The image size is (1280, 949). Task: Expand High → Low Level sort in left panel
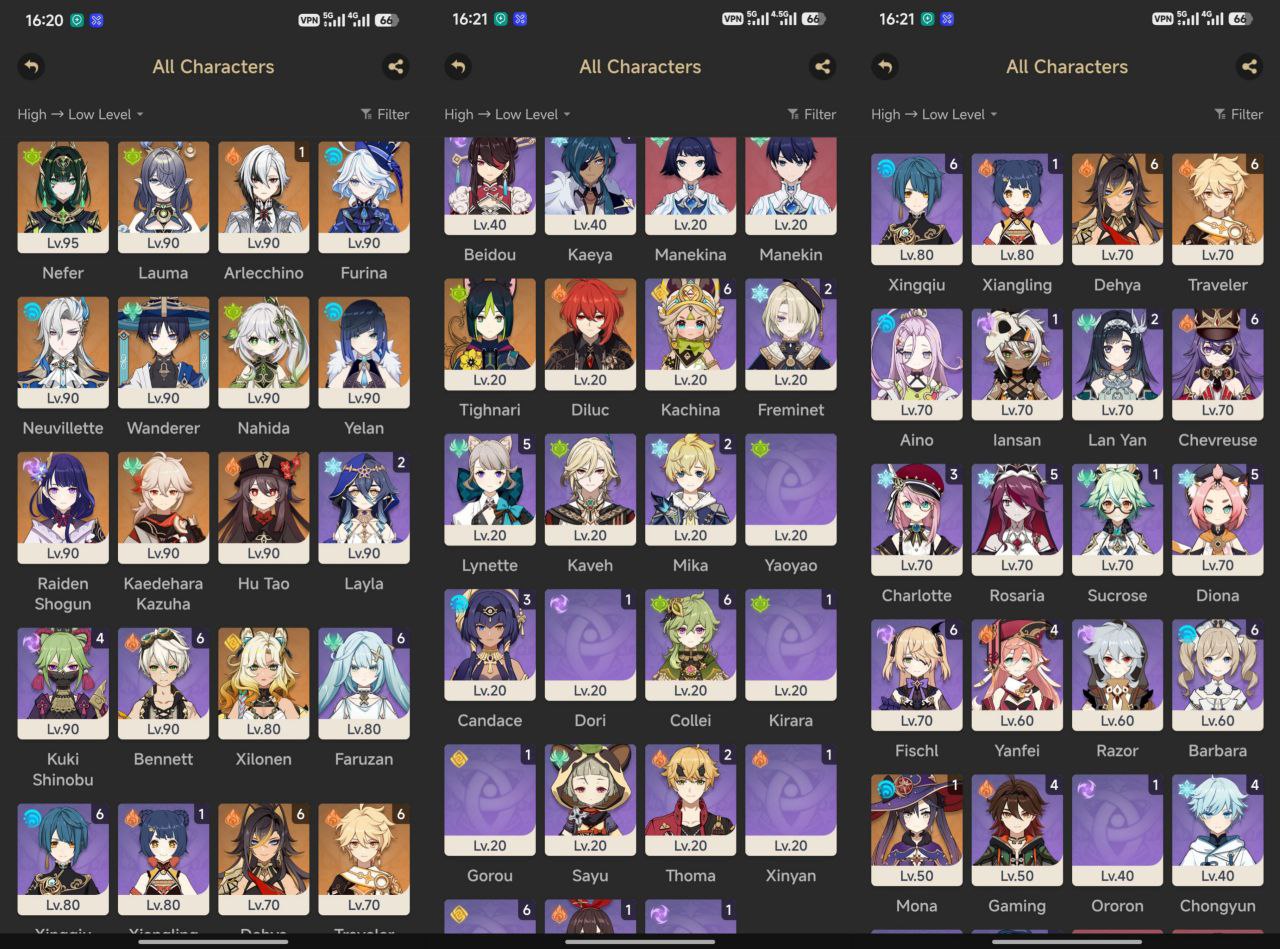pos(81,114)
